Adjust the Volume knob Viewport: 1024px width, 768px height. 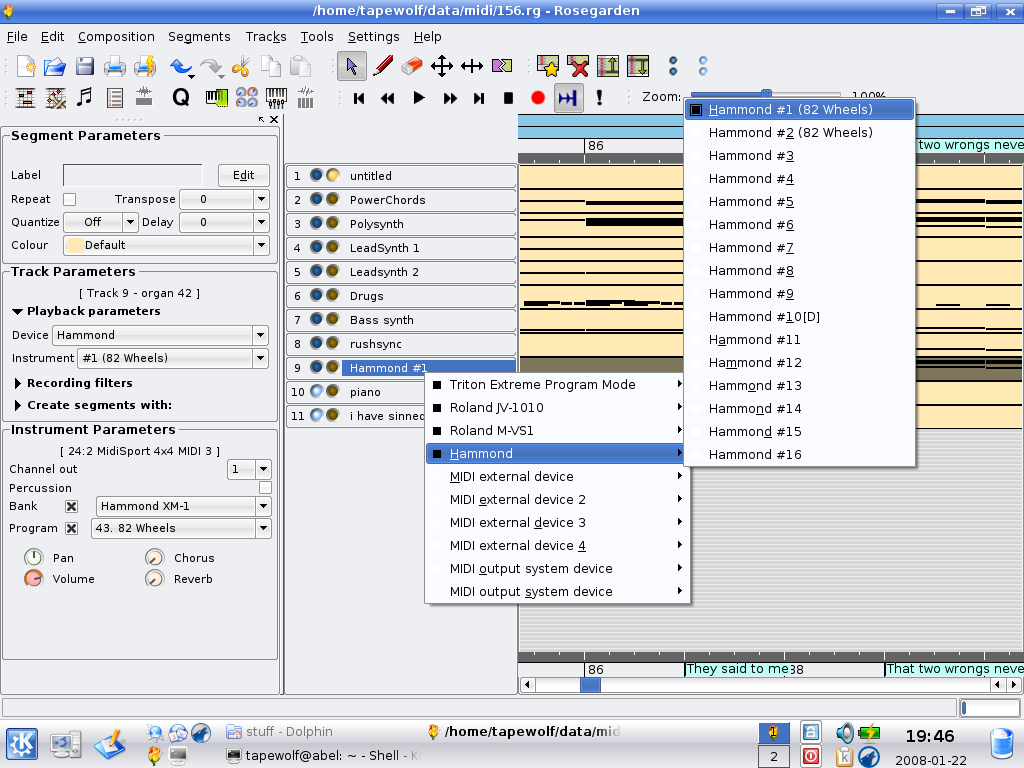click(x=33, y=579)
